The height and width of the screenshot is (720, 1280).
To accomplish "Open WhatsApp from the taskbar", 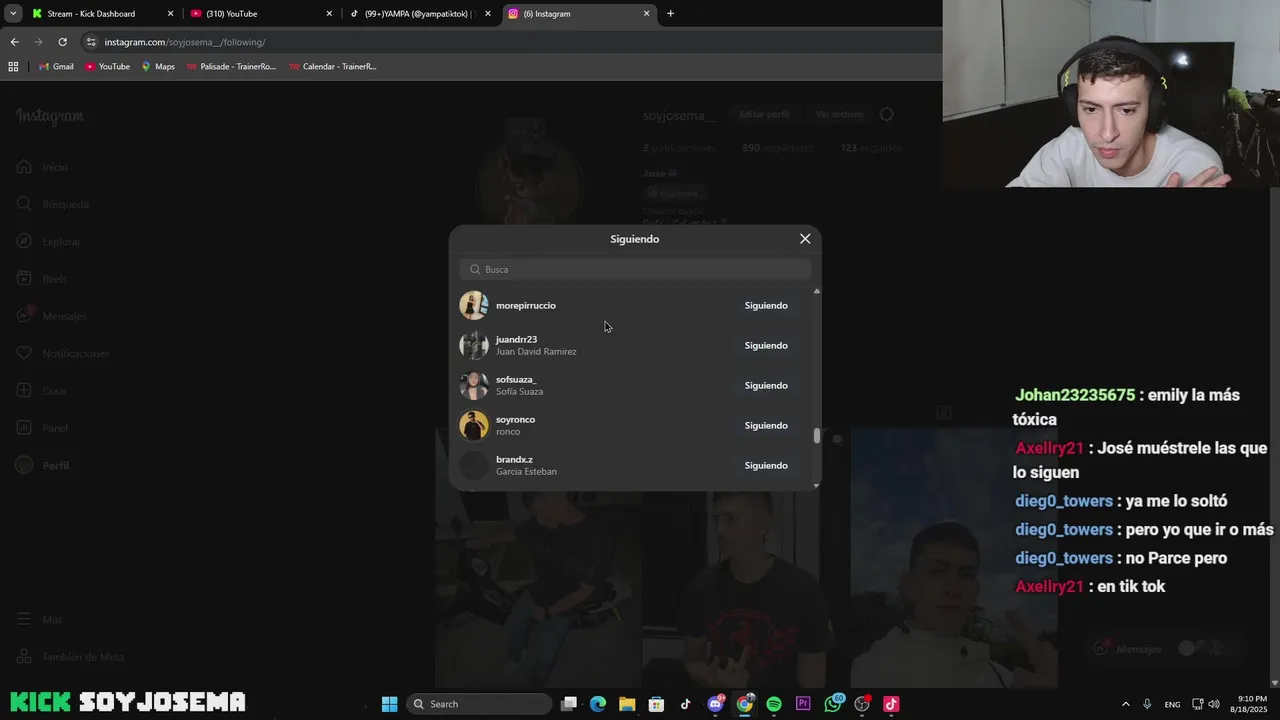I will tap(833, 704).
